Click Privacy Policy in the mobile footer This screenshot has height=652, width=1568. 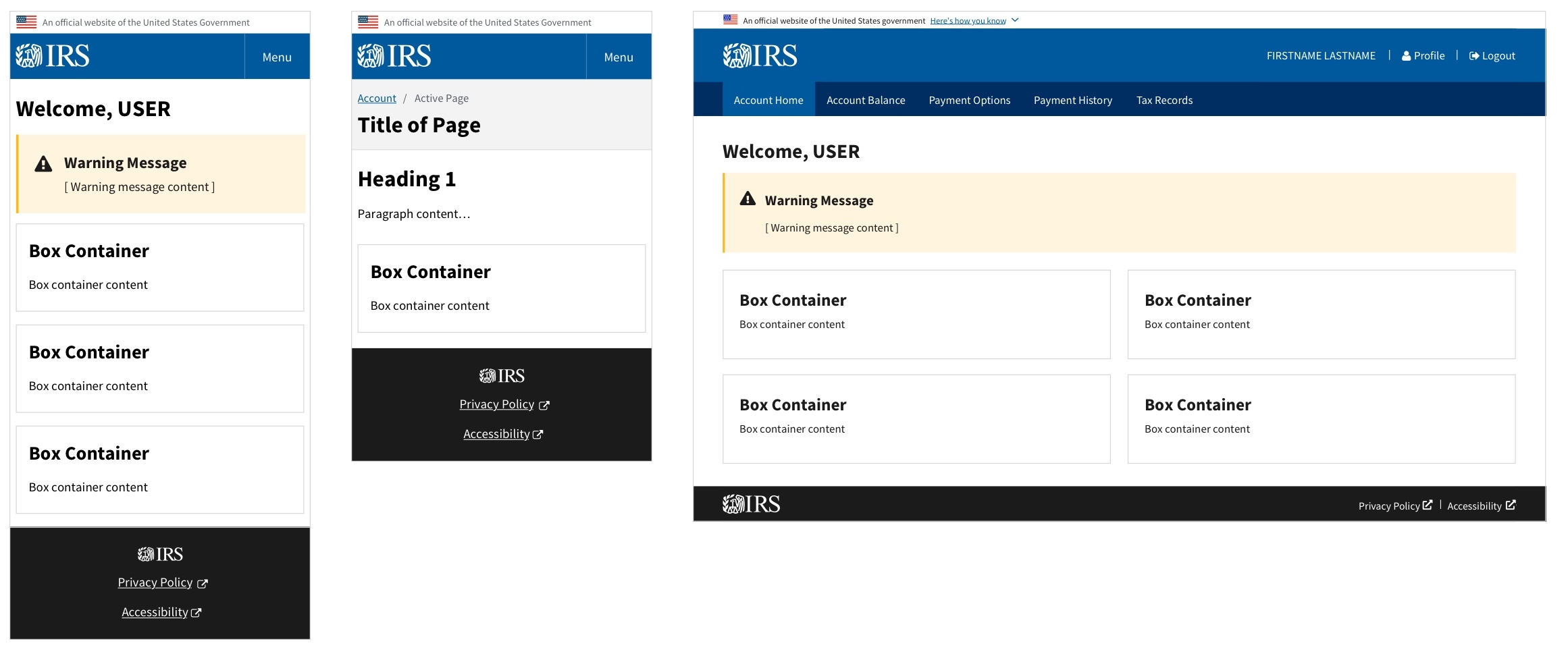155,582
